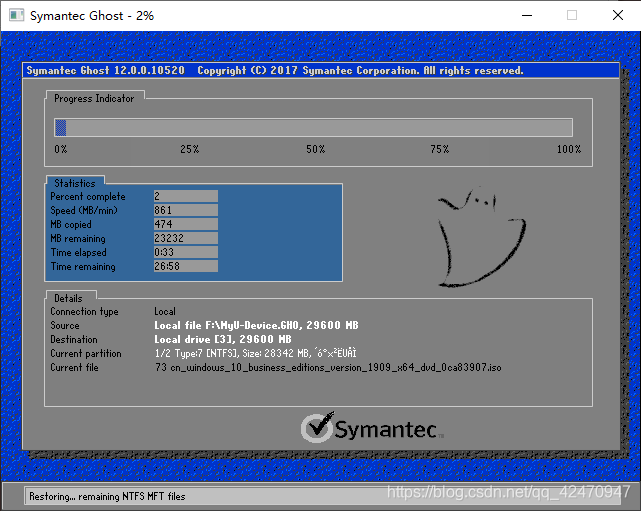This screenshot has width=641, height=511.
Task: Click the Current partition NTFS info text
Action: click(256, 353)
